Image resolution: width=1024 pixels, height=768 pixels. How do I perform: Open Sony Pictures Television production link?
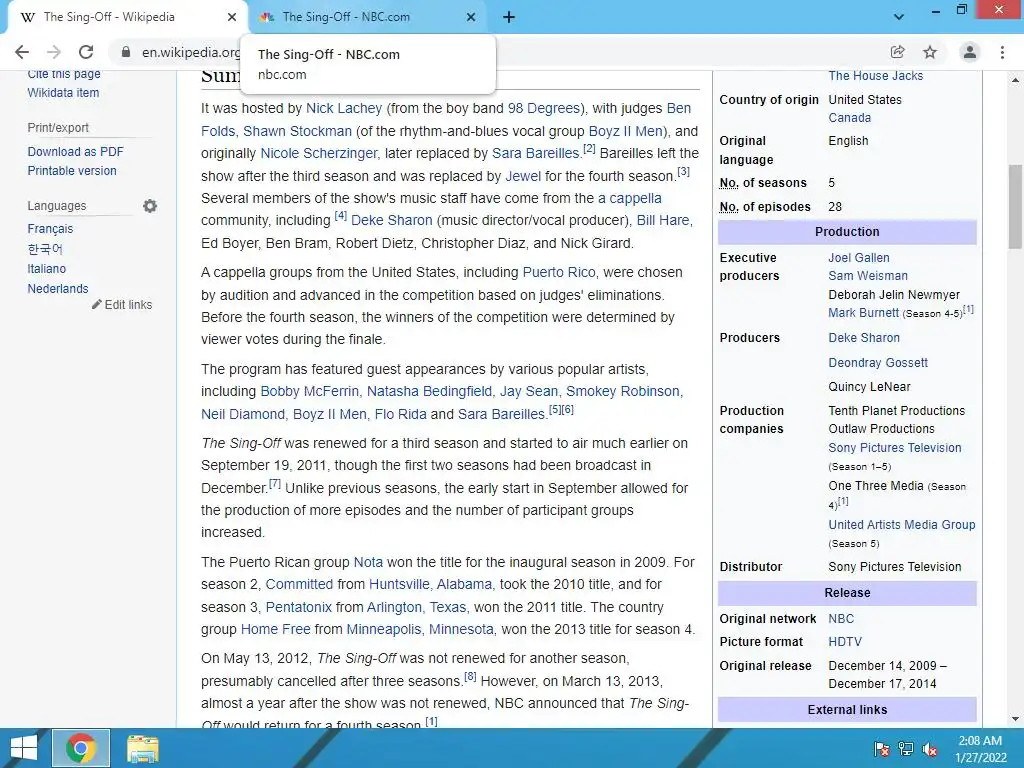pos(895,448)
